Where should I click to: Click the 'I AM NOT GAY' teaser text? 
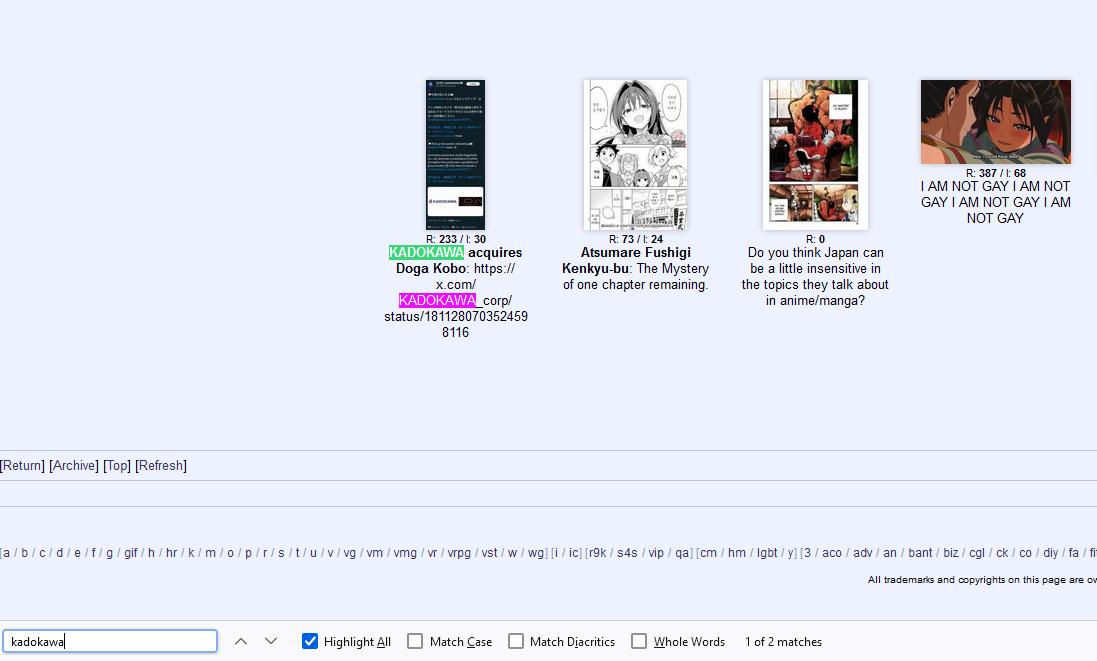coord(996,202)
